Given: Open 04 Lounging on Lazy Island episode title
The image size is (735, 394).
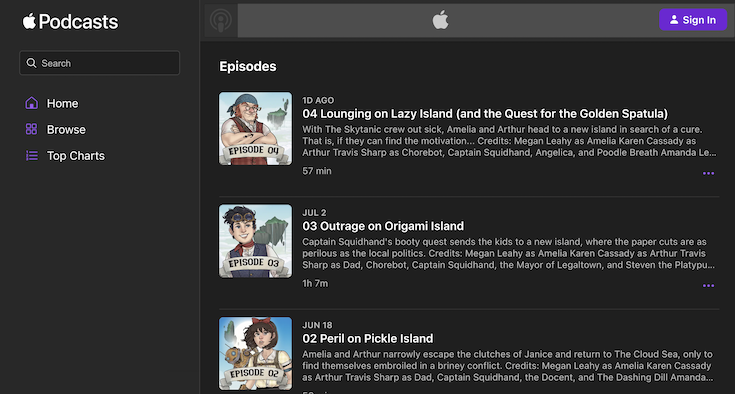Looking at the screenshot, I should click(485, 114).
